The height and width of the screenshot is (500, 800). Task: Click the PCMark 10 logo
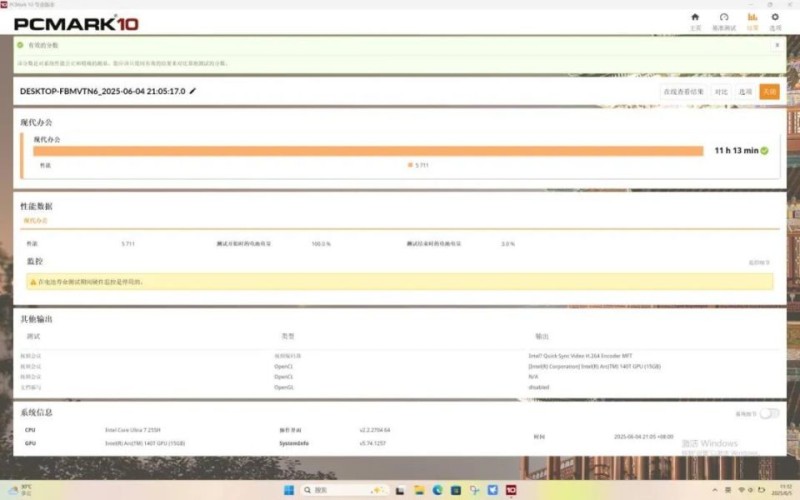[x=76, y=22]
